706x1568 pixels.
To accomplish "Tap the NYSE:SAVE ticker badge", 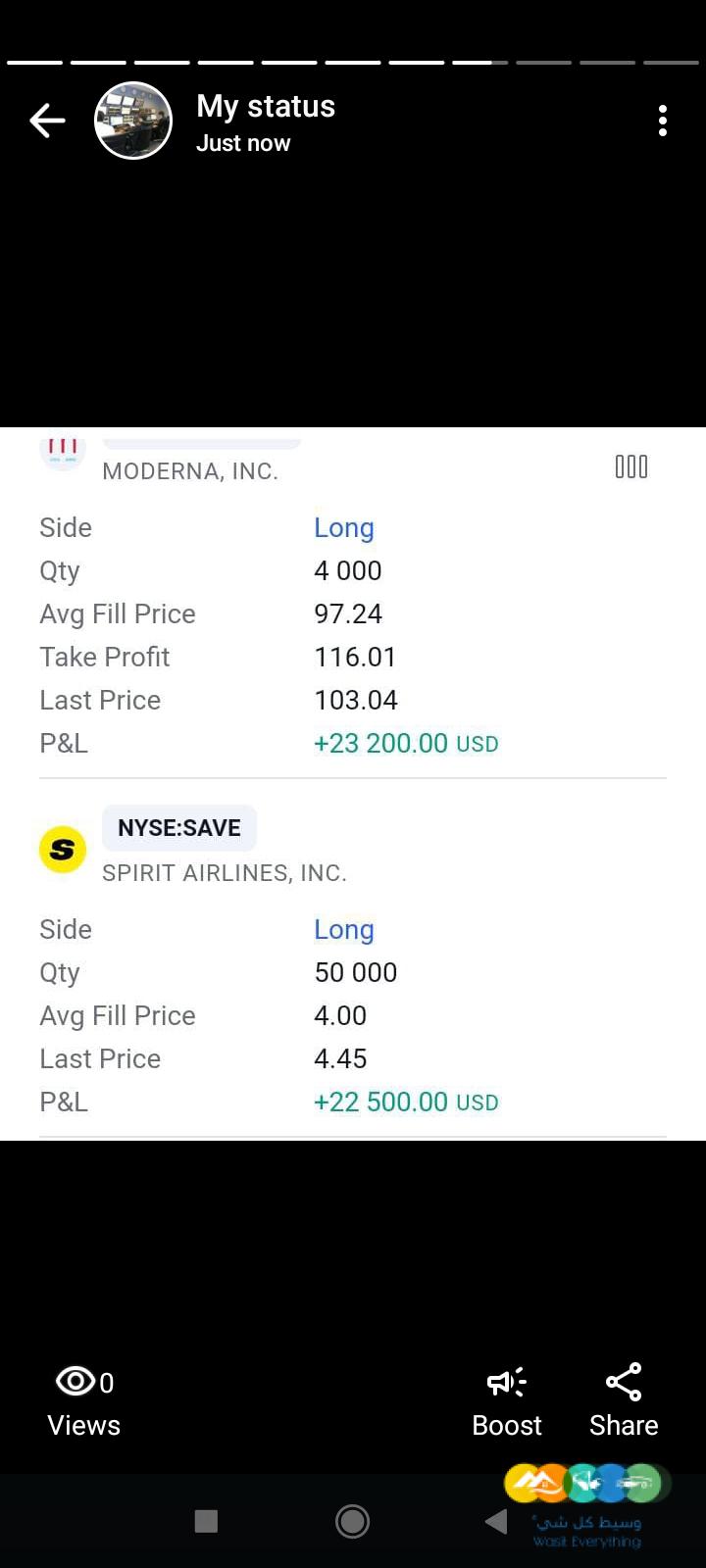I will click(179, 828).
